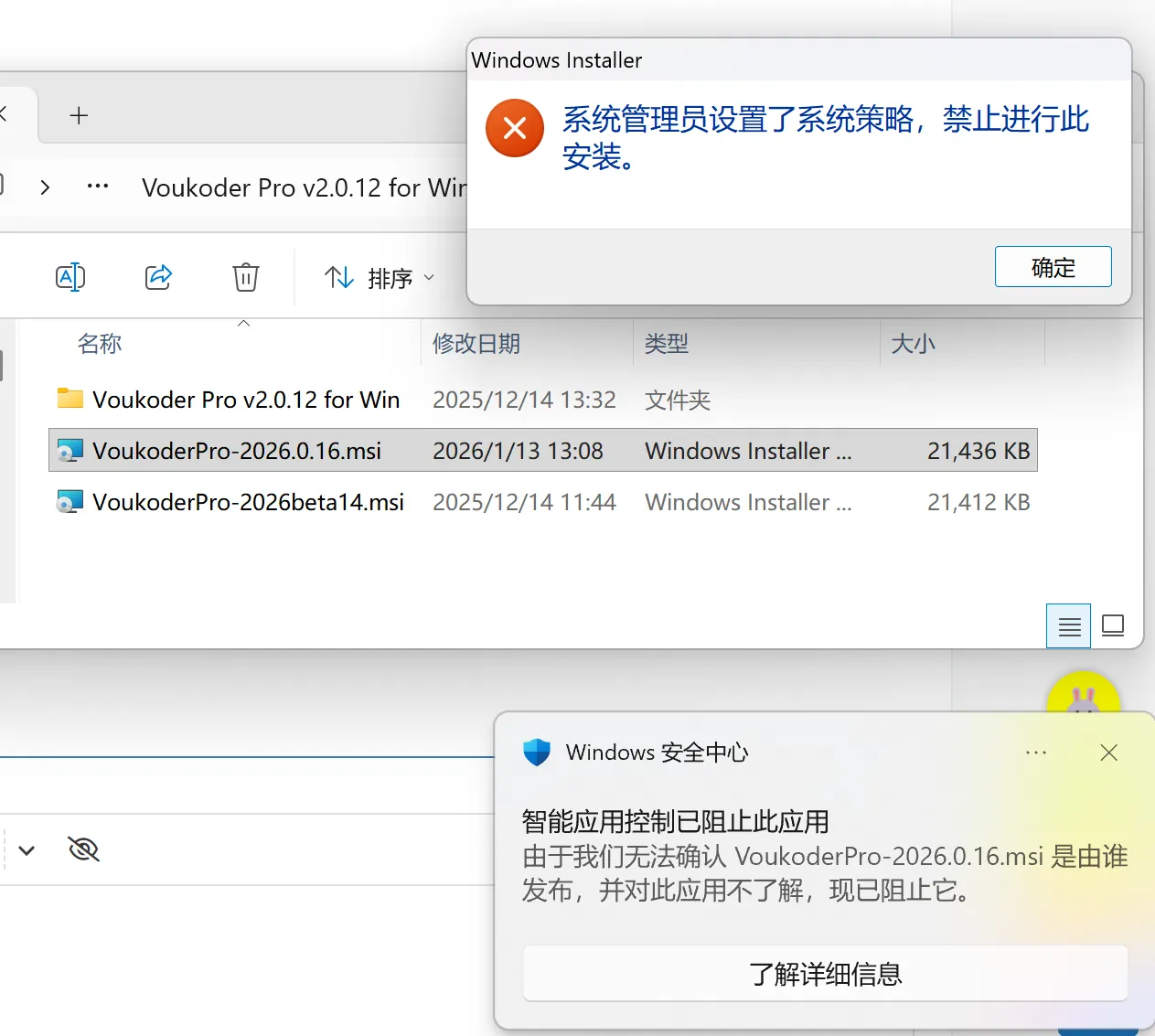The width and height of the screenshot is (1155, 1036).
Task: Dismiss the Windows 安全中心 notification
Action: pyautogui.click(x=1109, y=753)
